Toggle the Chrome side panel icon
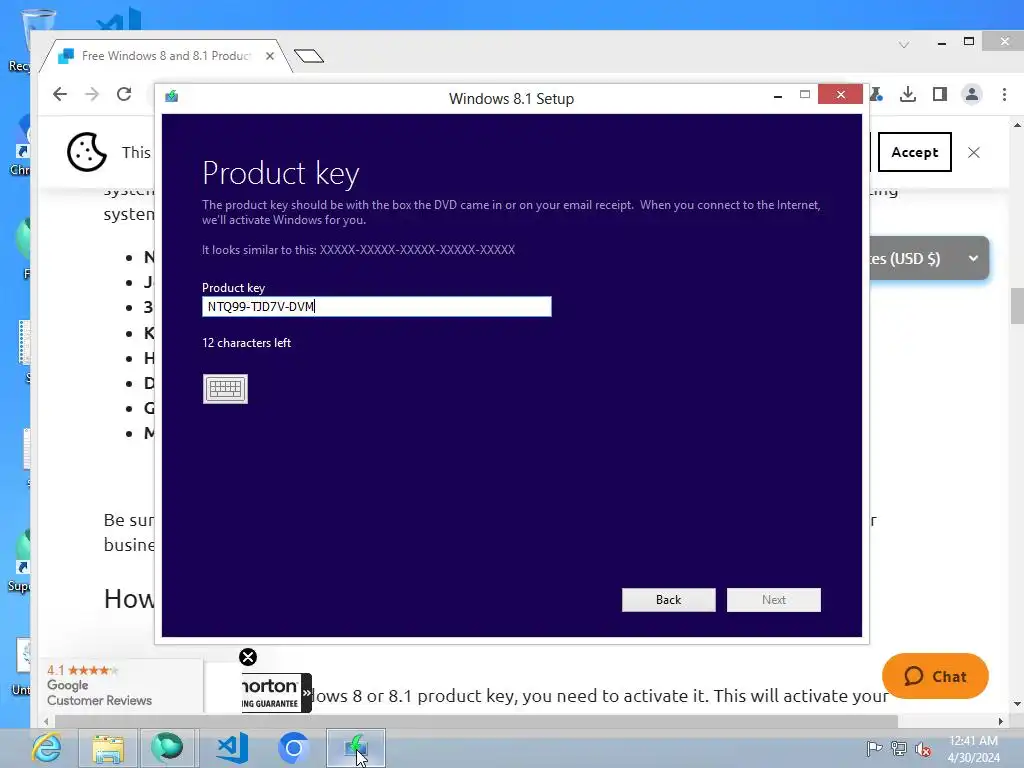1024x768 pixels. pyautogui.click(x=940, y=95)
